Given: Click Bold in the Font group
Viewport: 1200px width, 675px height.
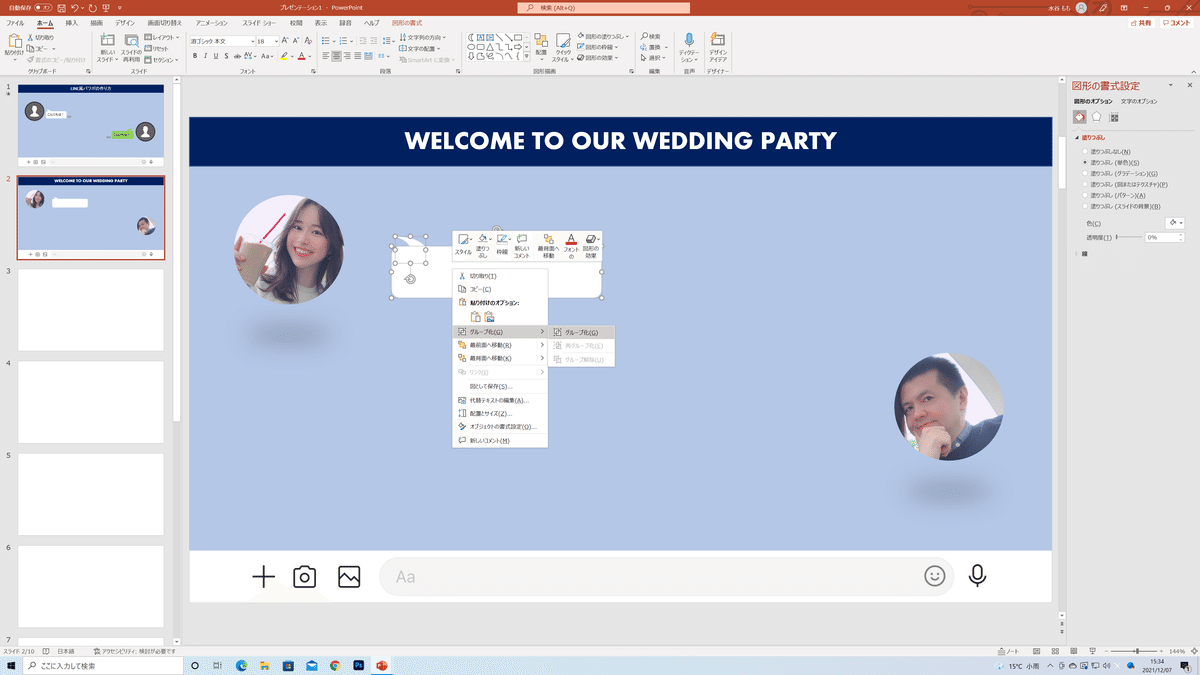Looking at the screenshot, I should click(195, 56).
